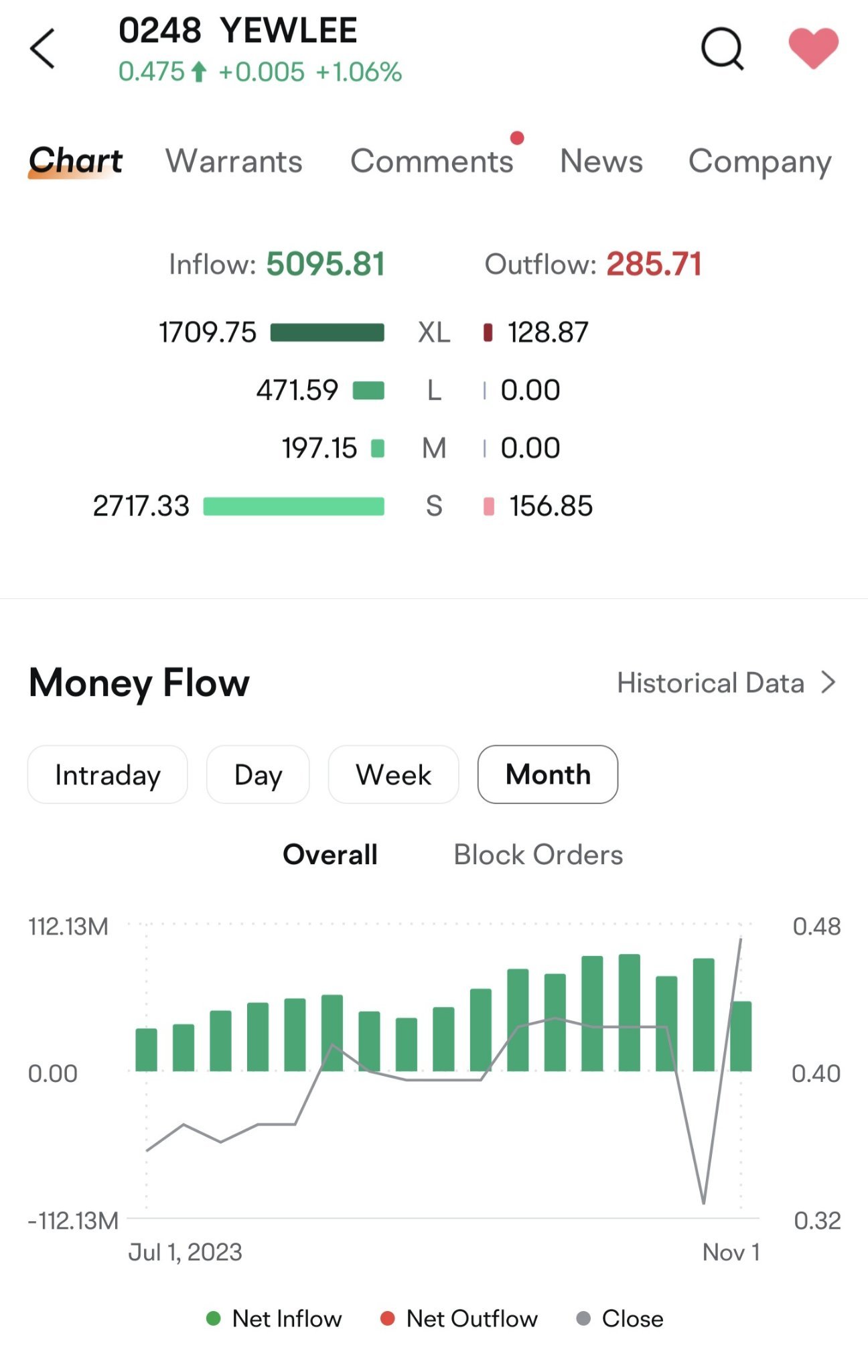868x1372 pixels.
Task: Tap the last green bar in chart
Action: [x=741, y=1036]
